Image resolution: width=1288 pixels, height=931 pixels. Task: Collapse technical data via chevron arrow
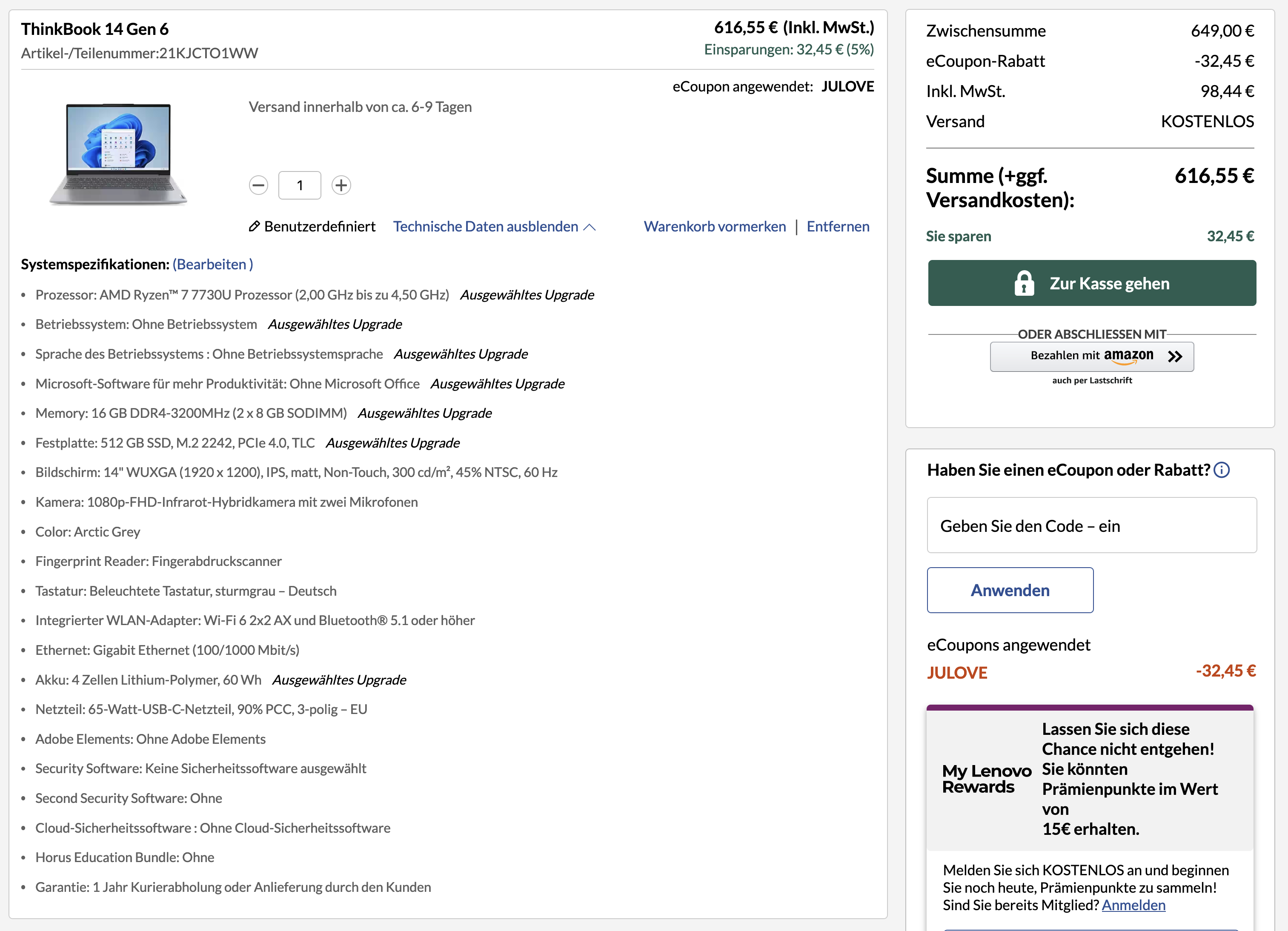590,227
